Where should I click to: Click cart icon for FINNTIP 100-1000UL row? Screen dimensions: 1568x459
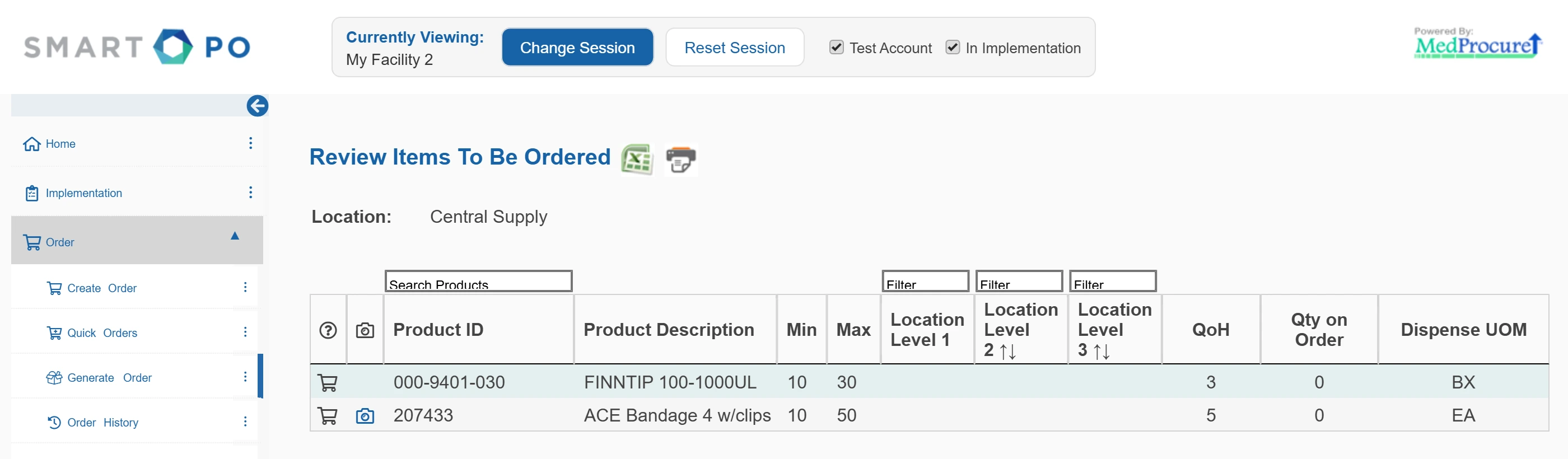(328, 382)
